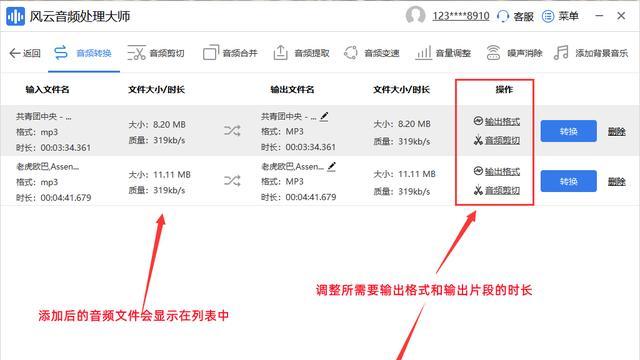The image size is (640, 360).
Task: Click output format MP3 of 老虎欧巴 row
Action: click(x=294, y=181)
